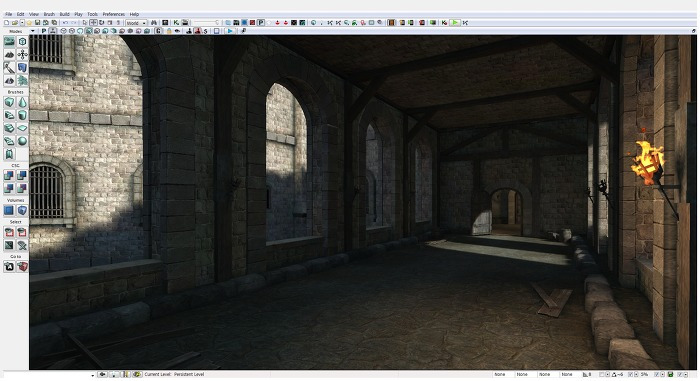
Task: Invert selection icon under Select
Action: [x=9, y=245]
